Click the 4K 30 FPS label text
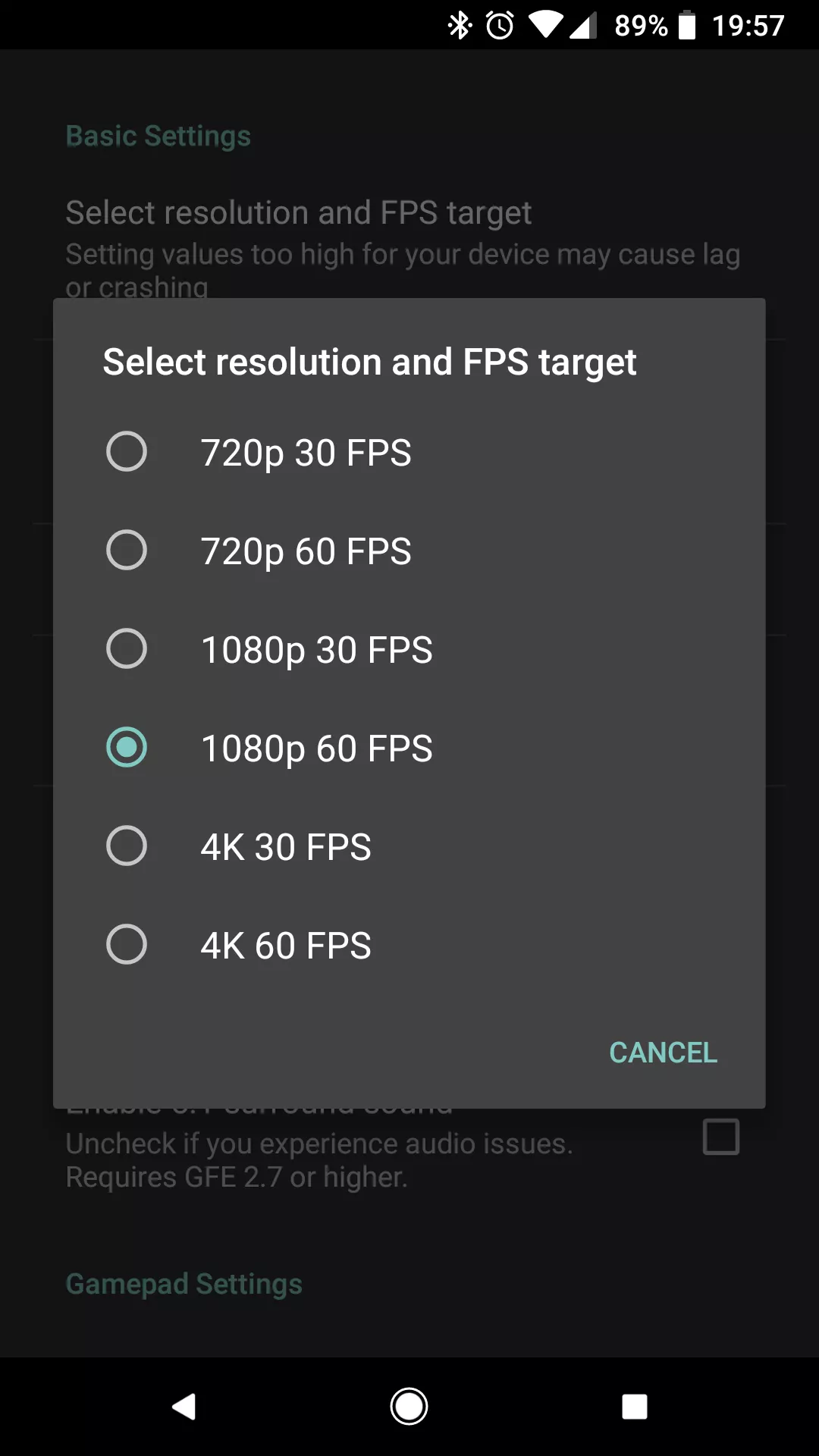This screenshot has height=1456, width=819. click(x=286, y=847)
